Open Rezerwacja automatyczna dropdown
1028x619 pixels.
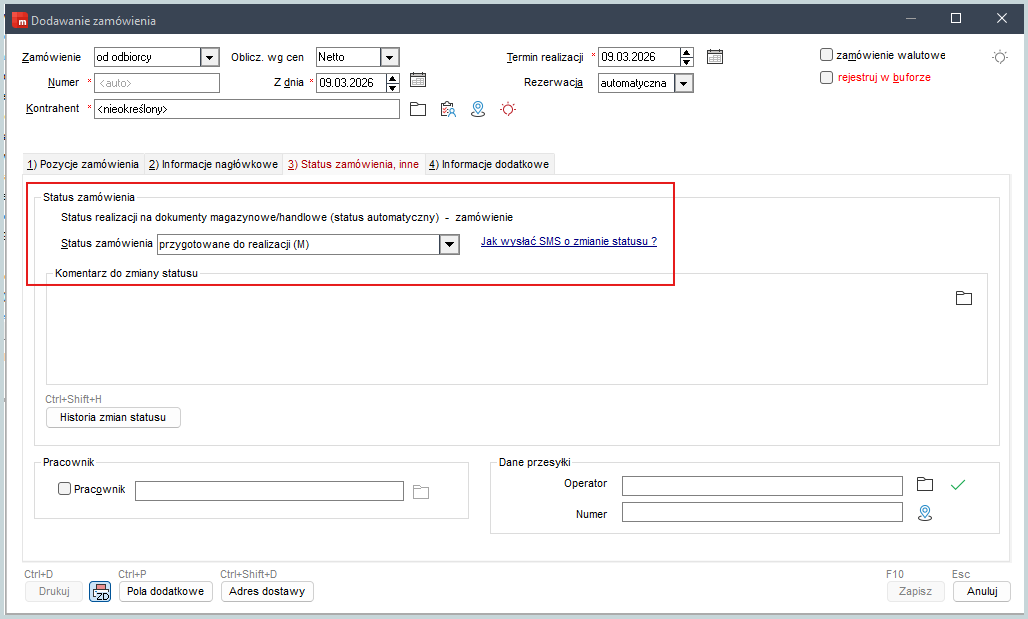pyautogui.click(x=684, y=84)
